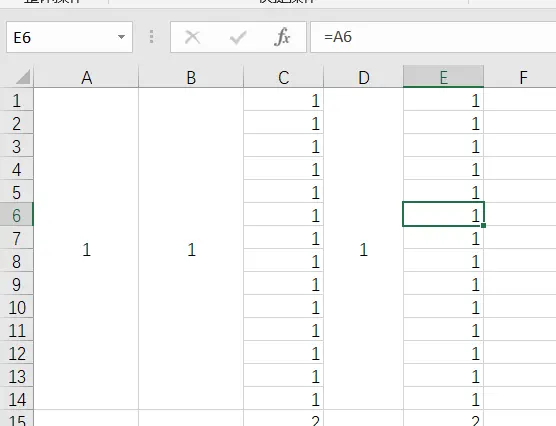Screen dimensions: 556x426
Task: Click the formula bar resize dots handle
Action: pyautogui.click(x=152, y=37)
